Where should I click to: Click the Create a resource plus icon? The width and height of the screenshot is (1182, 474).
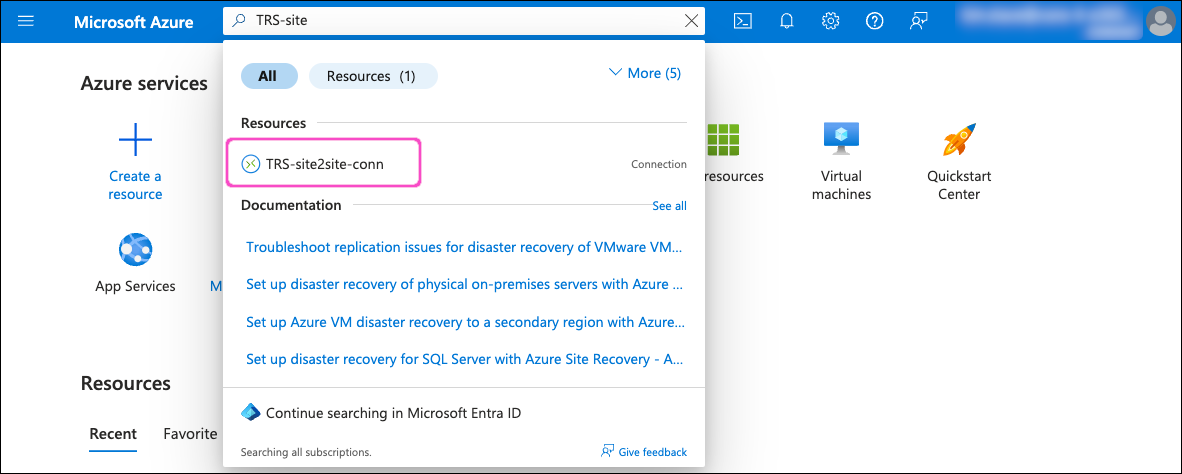click(135, 140)
